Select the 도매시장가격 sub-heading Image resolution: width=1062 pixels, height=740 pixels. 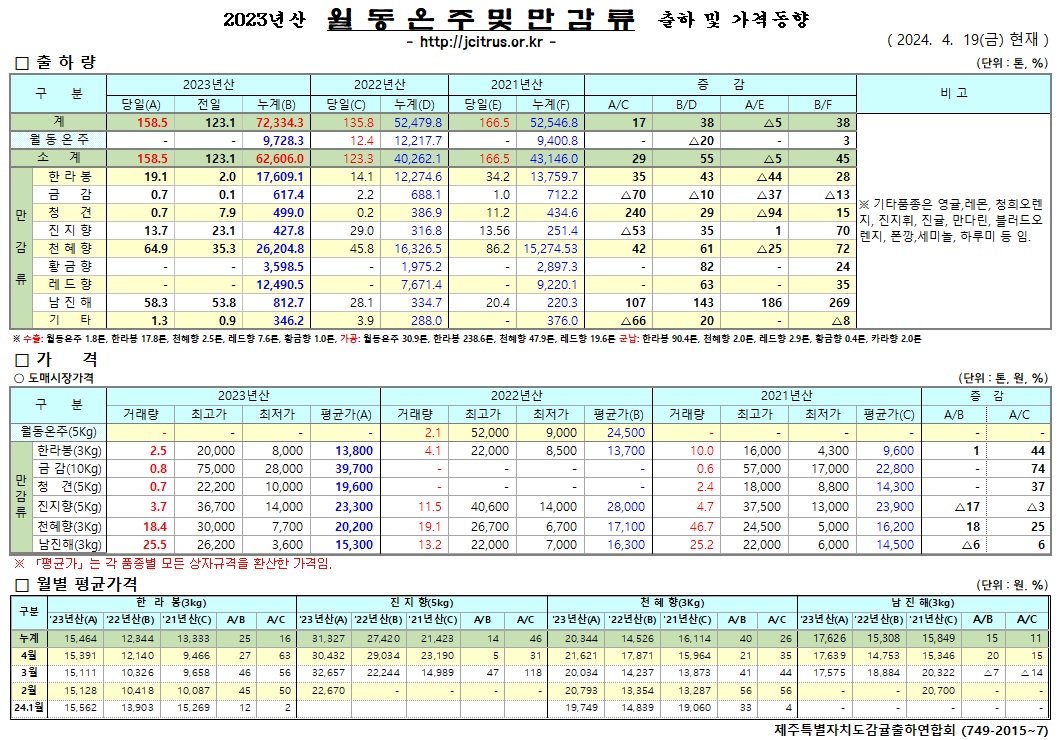tap(55, 378)
